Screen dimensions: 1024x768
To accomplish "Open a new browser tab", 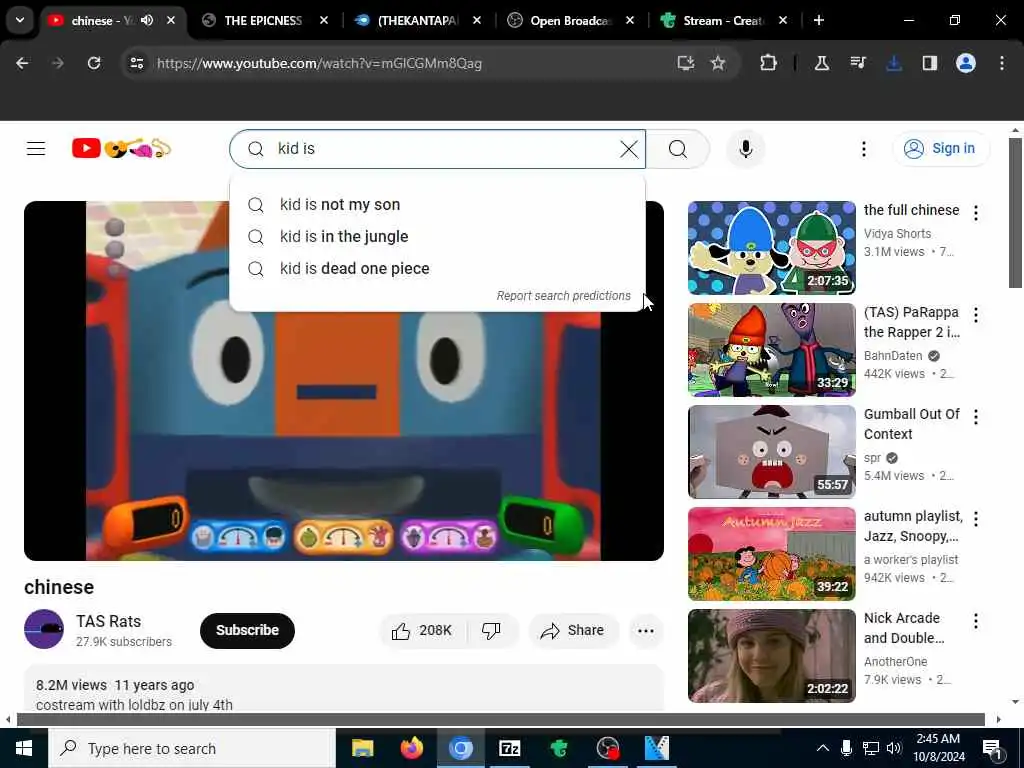I will (x=818, y=20).
